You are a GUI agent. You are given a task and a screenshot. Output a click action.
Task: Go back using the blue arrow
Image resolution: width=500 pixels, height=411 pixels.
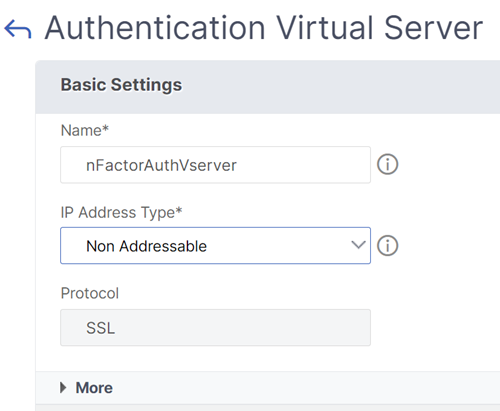tap(18, 29)
